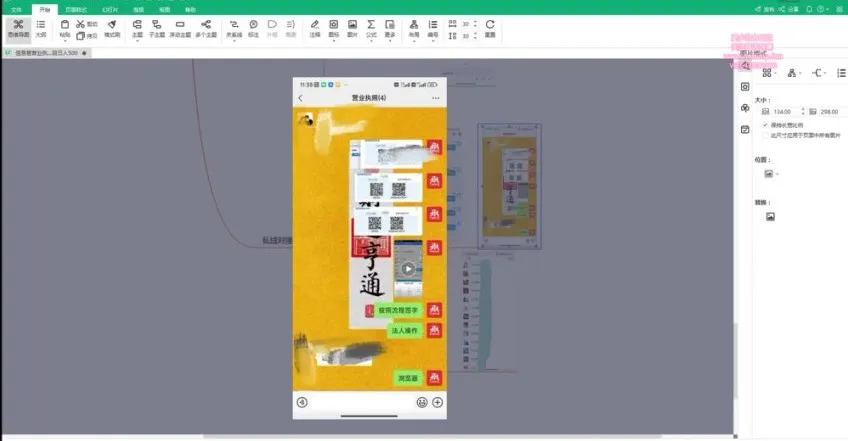Click the cut (剪切) icon
Viewport: 848px width, 441px height.
pos(81,23)
